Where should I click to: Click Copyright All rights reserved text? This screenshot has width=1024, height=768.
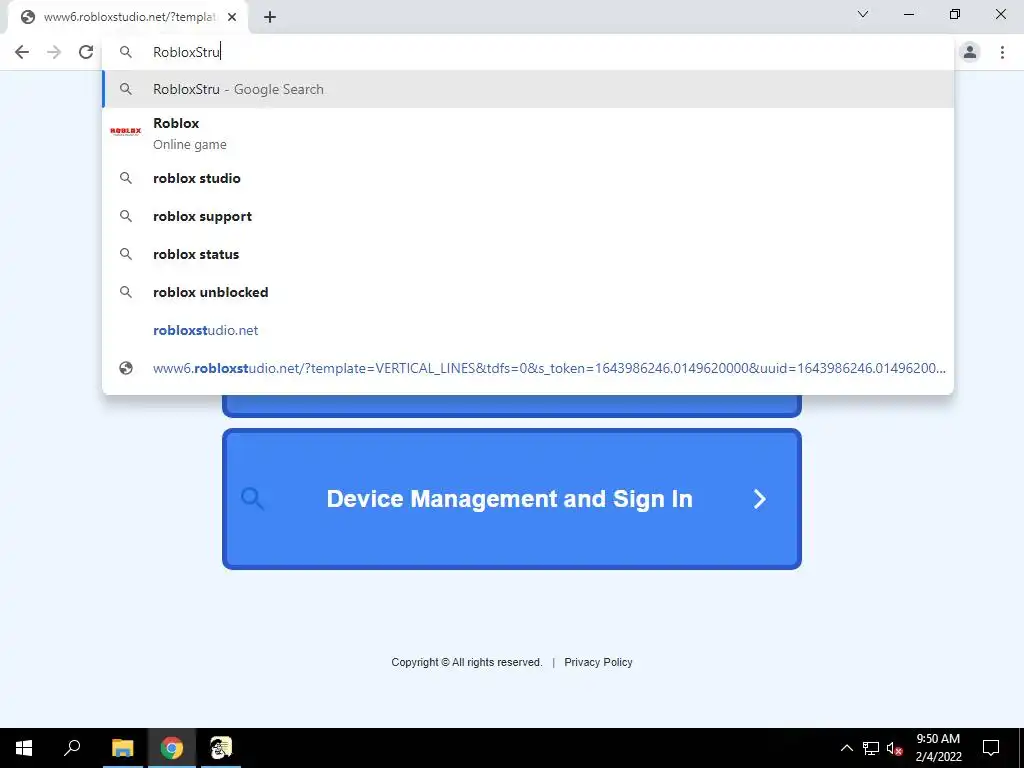467,662
